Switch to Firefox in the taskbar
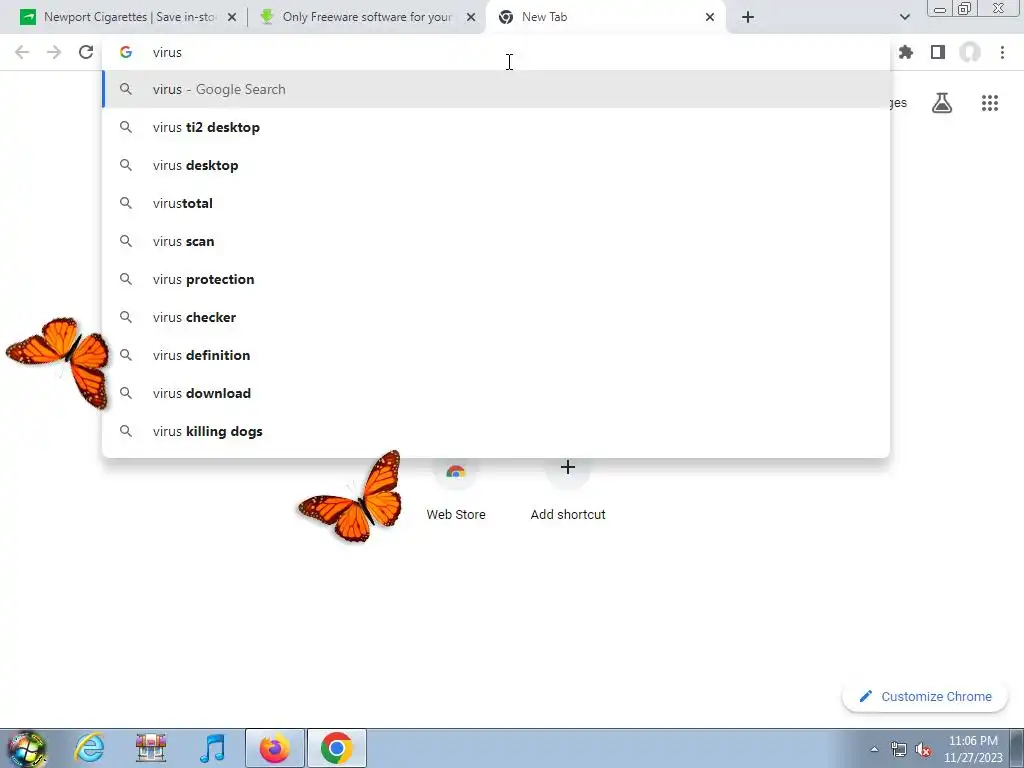This screenshot has width=1024, height=768. (x=274, y=748)
